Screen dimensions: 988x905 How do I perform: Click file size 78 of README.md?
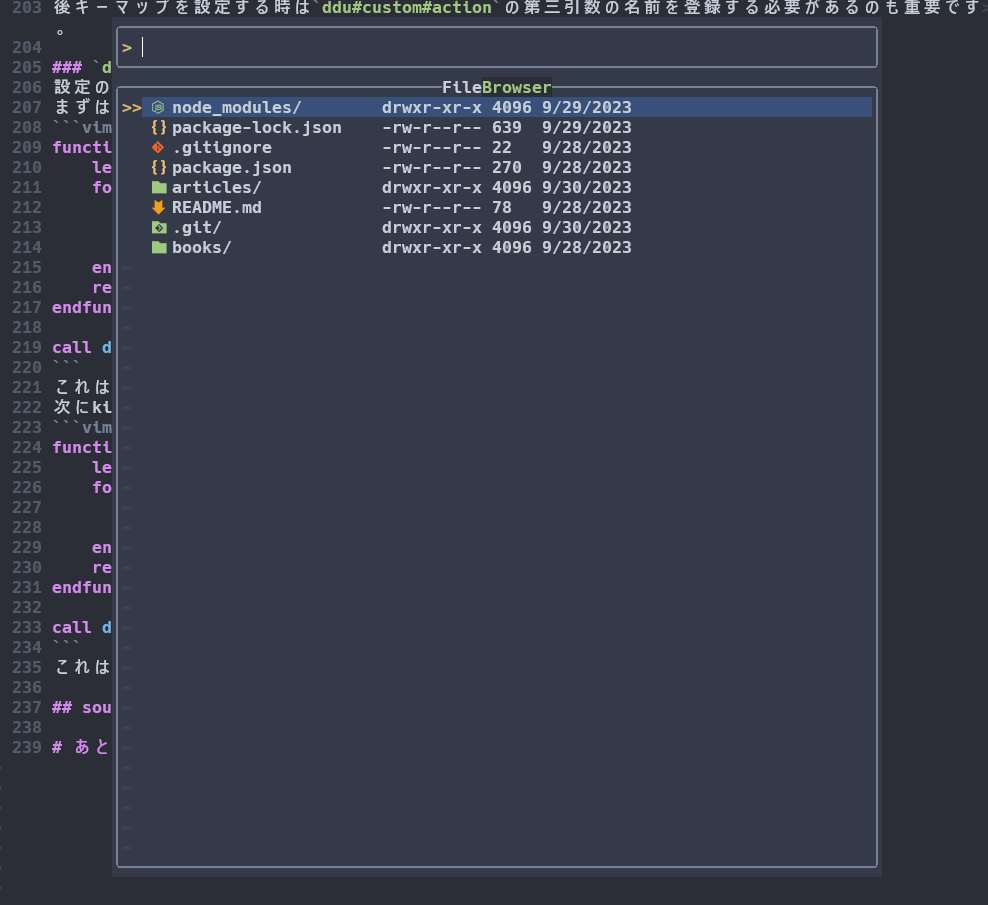coord(502,207)
